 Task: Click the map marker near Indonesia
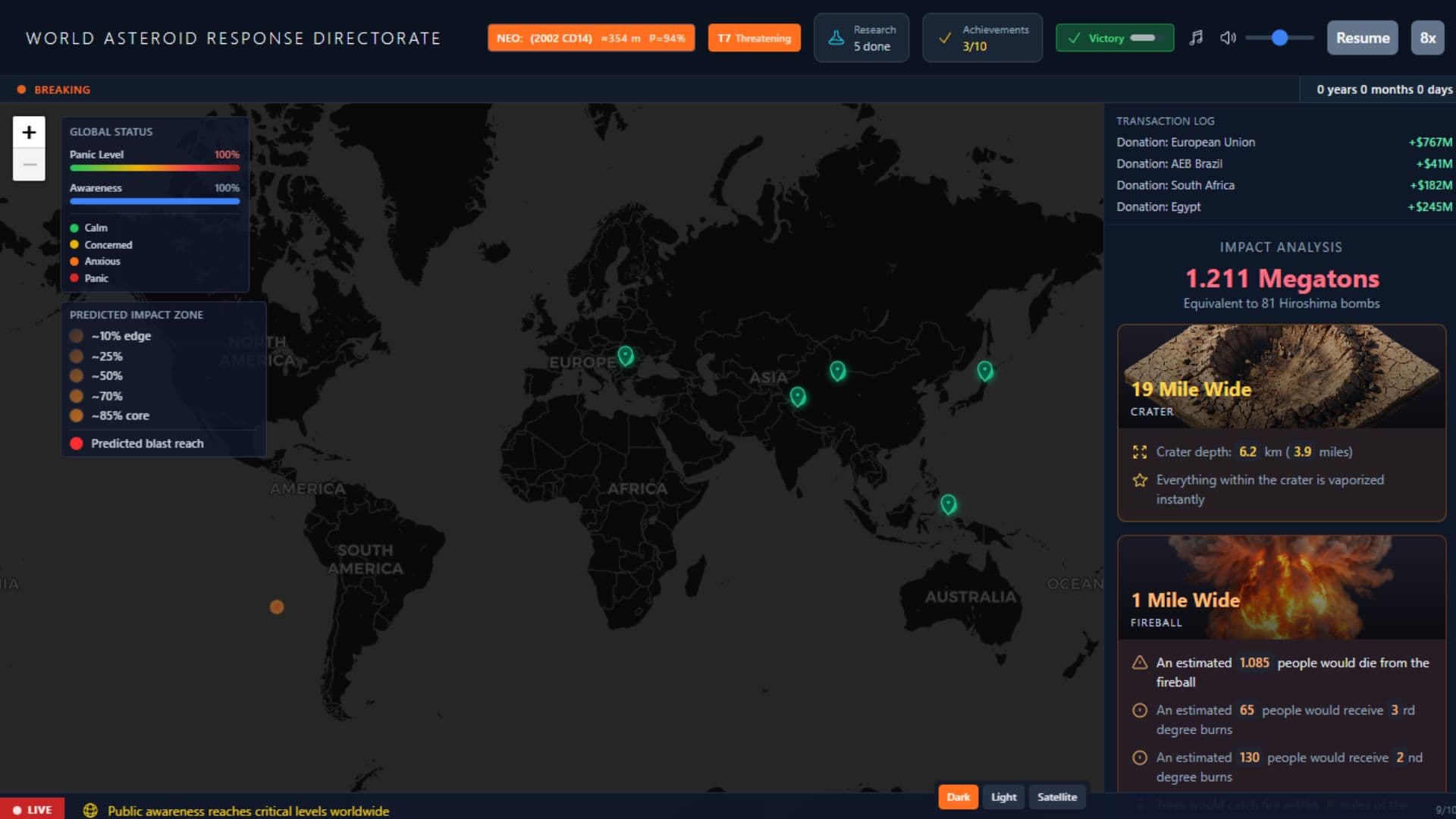pyautogui.click(x=948, y=504)
